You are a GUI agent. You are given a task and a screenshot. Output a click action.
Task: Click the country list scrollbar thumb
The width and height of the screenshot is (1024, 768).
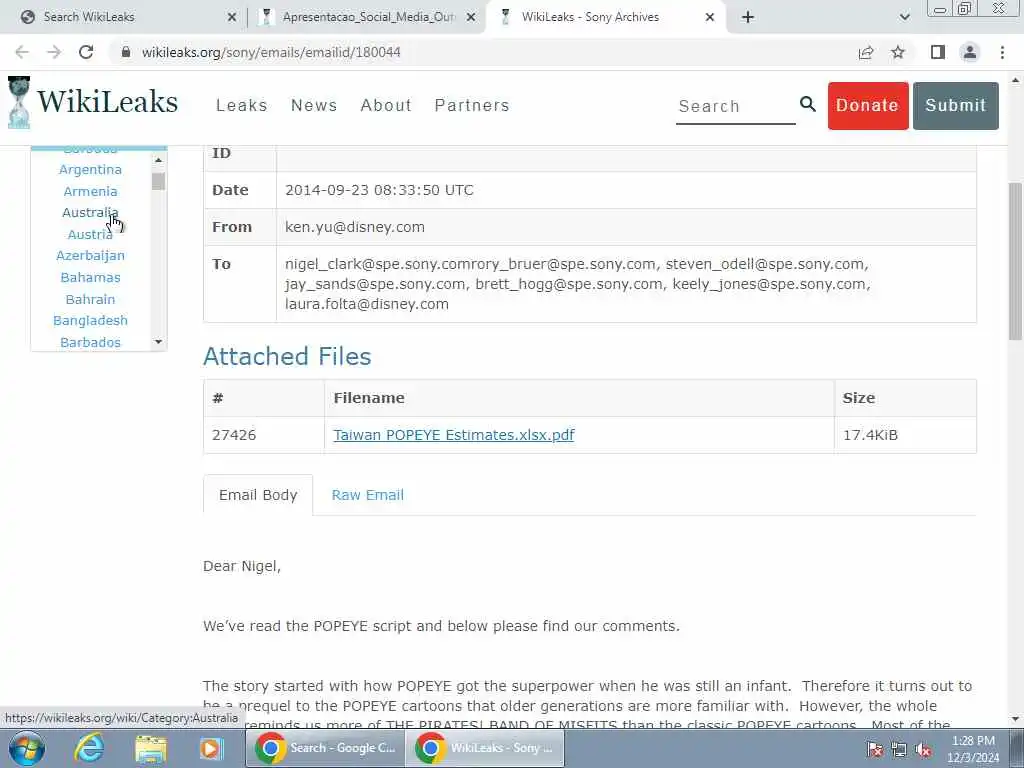pos(159,182)
